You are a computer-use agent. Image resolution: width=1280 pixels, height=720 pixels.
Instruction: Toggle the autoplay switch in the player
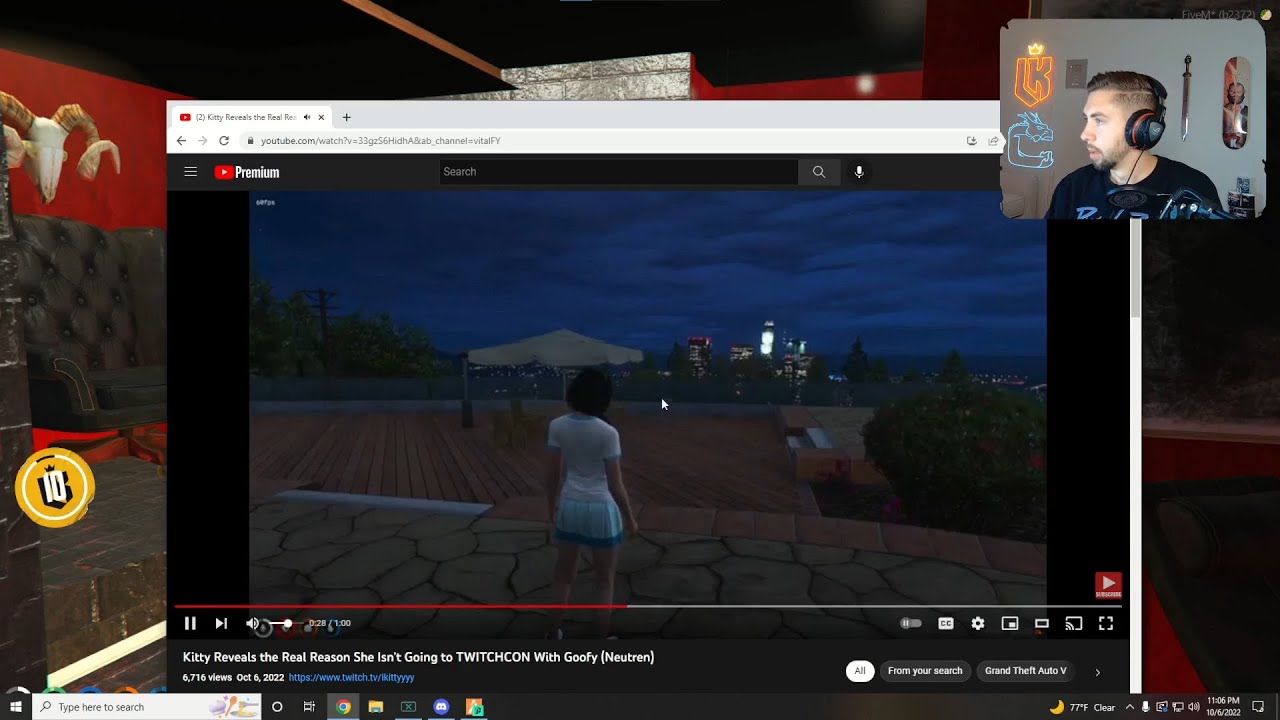(911, 623)
